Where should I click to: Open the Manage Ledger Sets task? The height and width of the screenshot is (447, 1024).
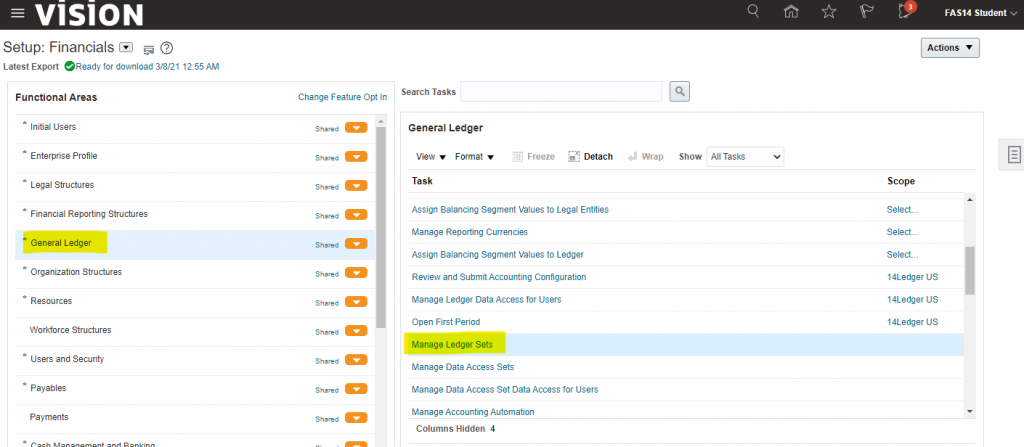458,345
